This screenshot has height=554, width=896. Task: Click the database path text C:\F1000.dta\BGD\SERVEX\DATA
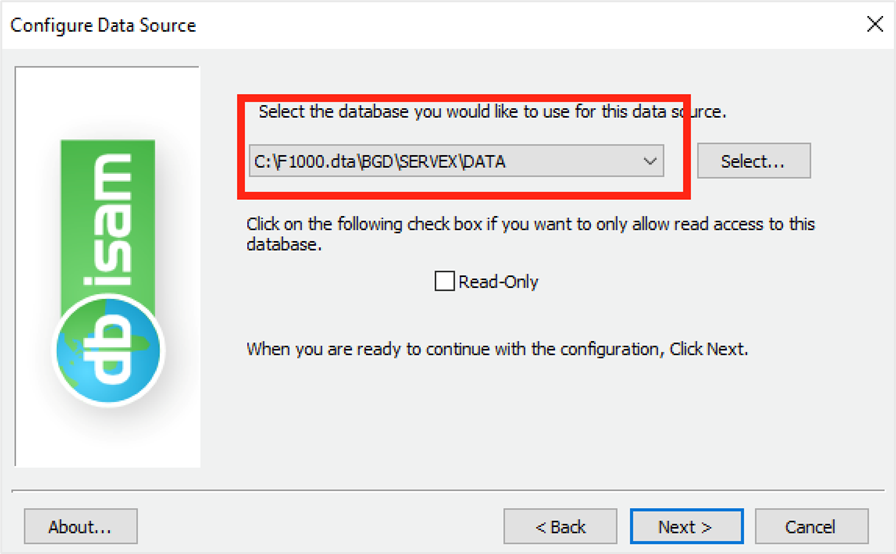pyautogui.click(x=378, y=161)
